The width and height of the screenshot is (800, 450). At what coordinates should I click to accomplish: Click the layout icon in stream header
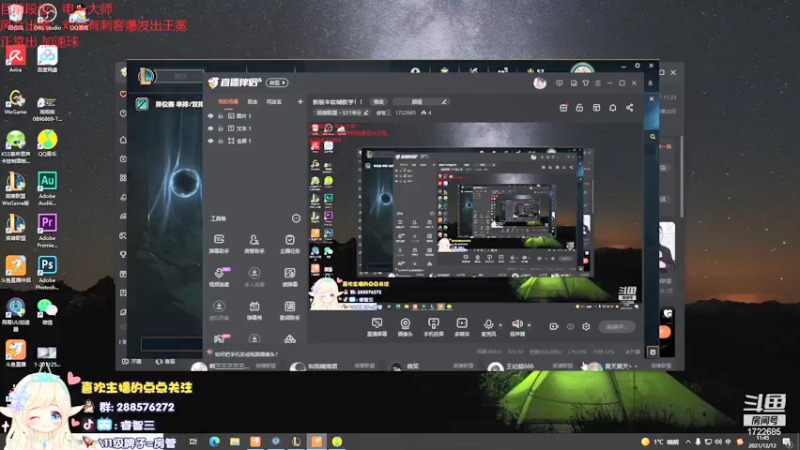(x=596, y=108)
